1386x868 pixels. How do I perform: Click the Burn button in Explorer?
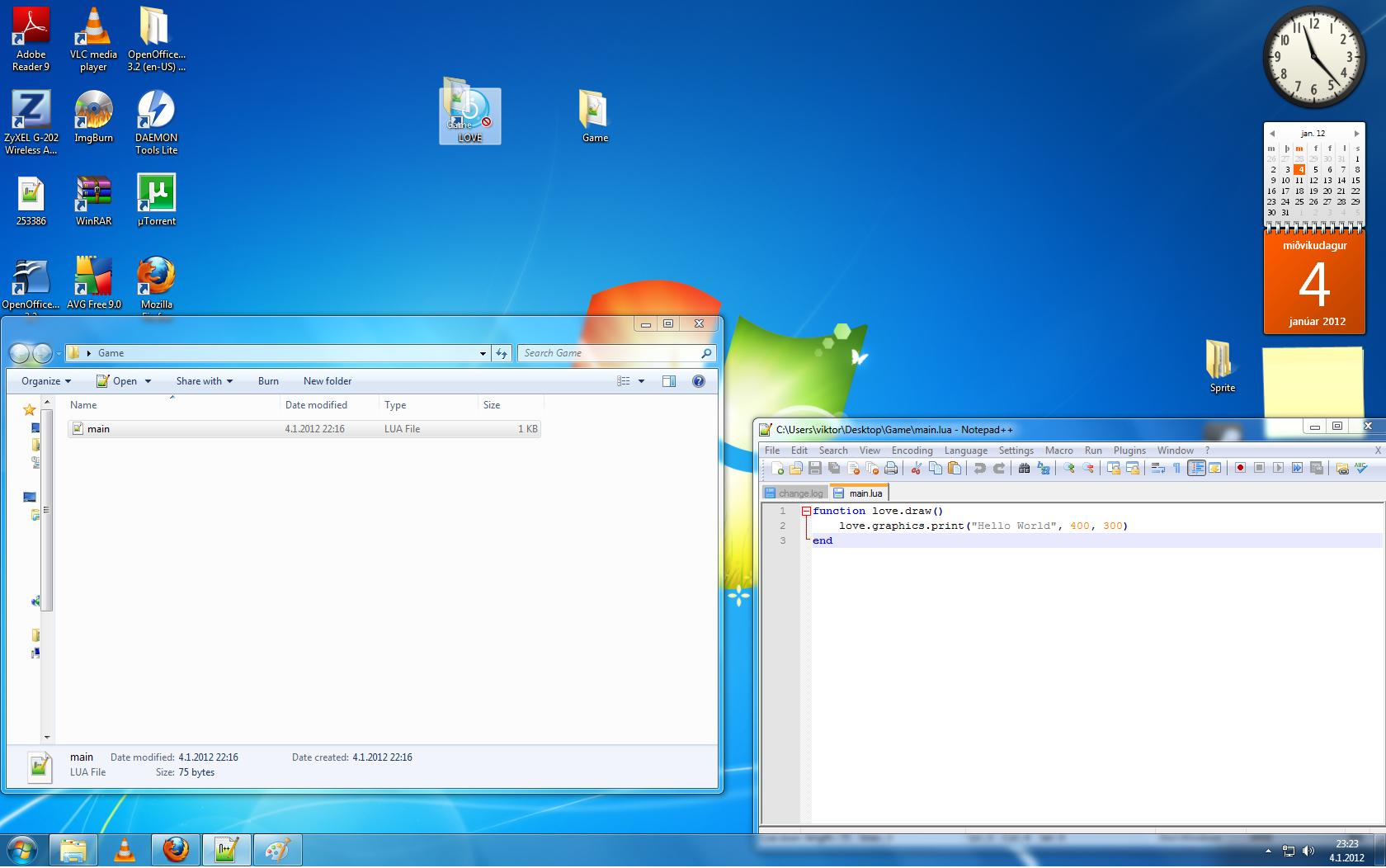point(268,381)
